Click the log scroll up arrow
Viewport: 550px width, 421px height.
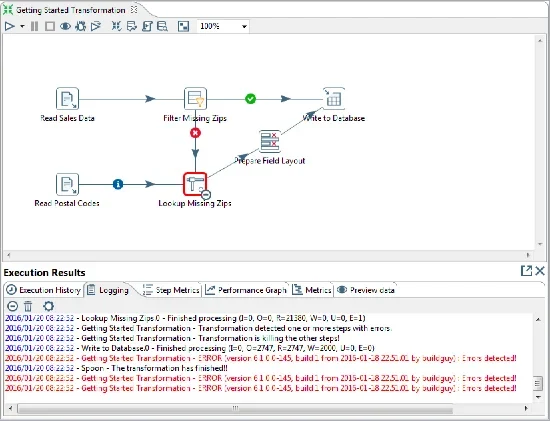[x=538, y=319]
